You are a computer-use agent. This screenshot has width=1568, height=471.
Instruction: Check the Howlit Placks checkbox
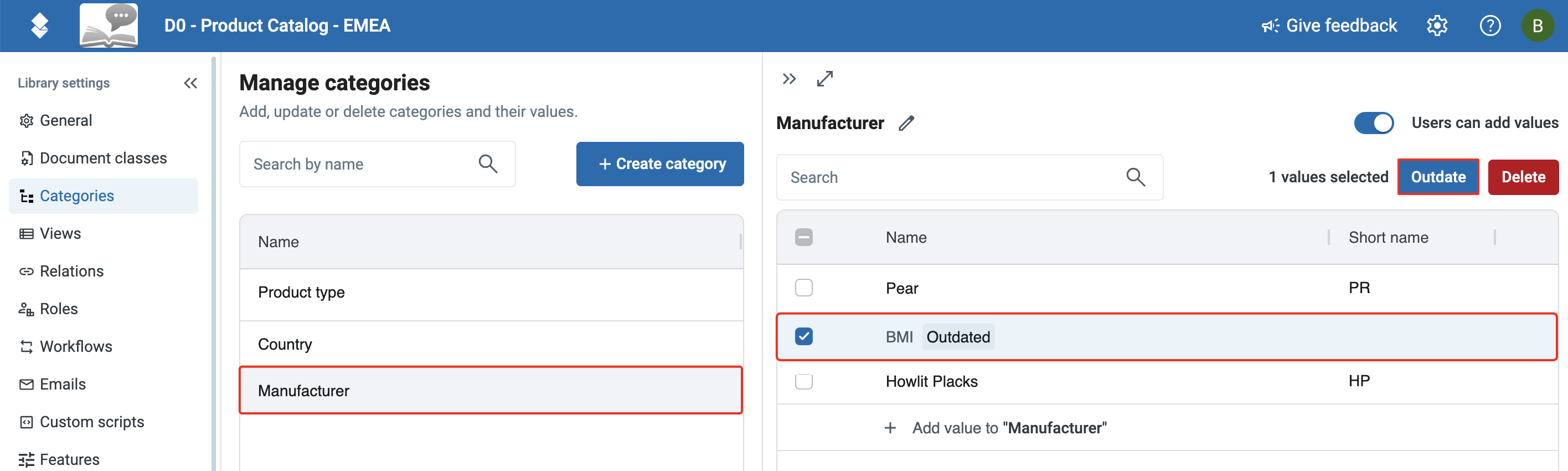click(x=803, y=381)
